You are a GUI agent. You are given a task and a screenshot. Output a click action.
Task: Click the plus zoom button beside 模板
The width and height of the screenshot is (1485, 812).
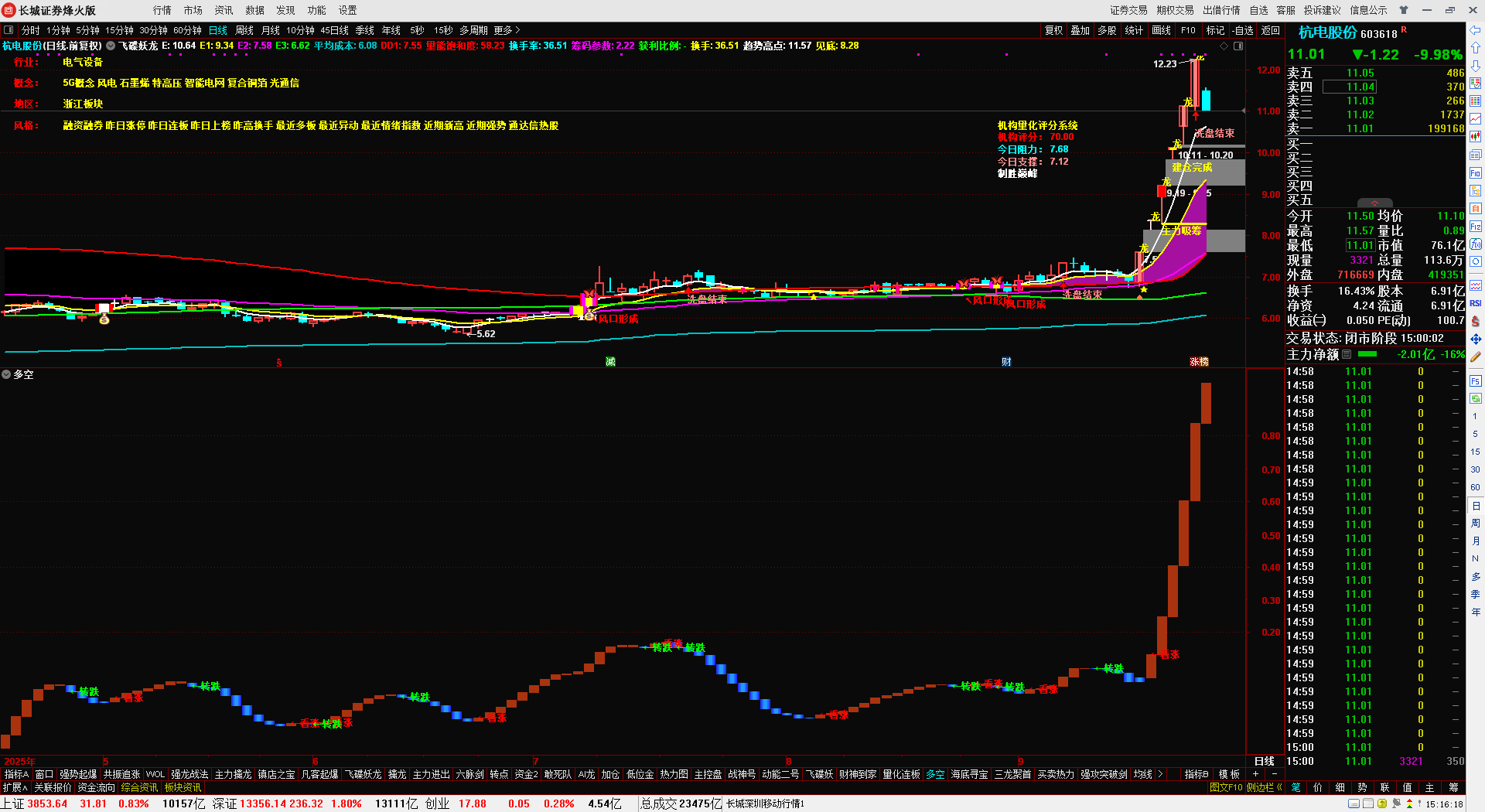1255,774
